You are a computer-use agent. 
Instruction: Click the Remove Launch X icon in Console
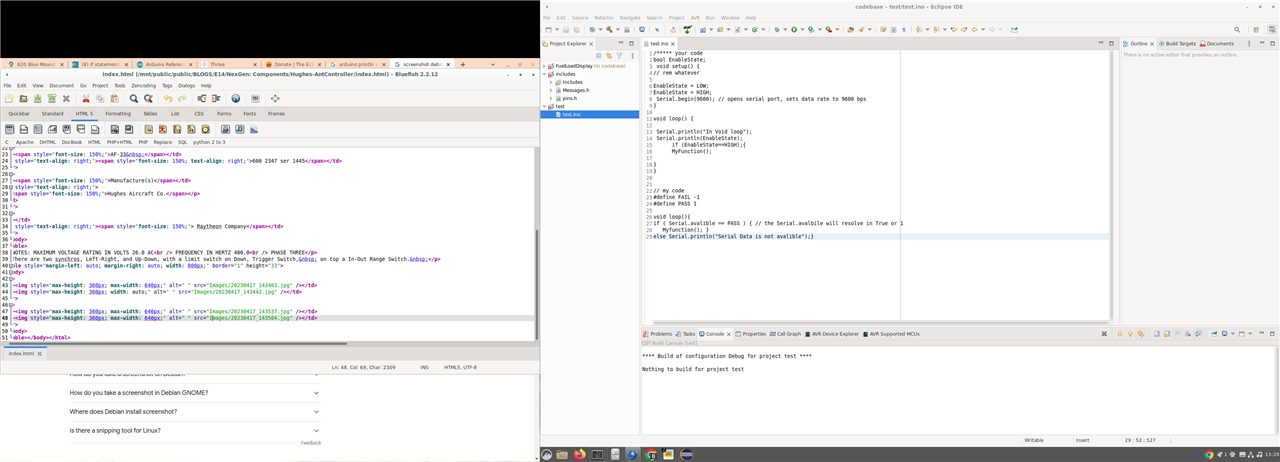(x=1104, y=334)
